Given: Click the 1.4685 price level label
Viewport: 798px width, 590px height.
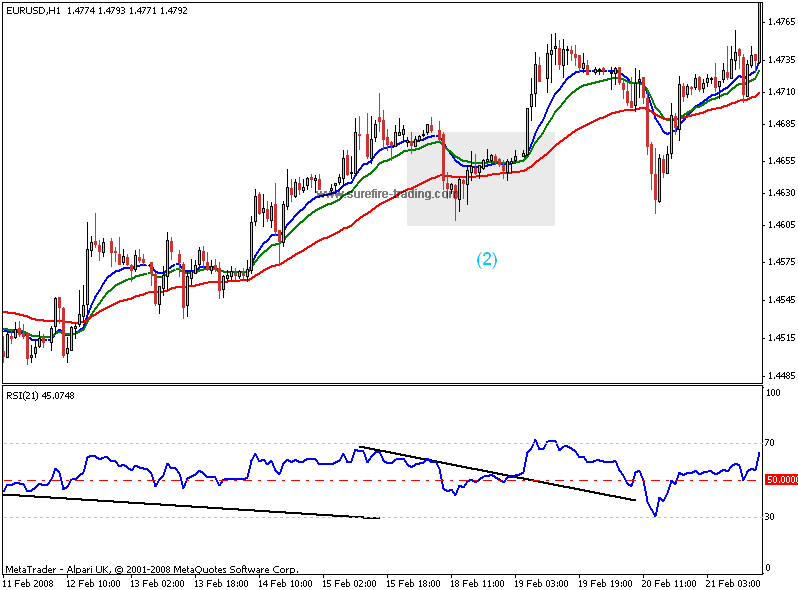Looking at the screenshot, I should 781,124.
